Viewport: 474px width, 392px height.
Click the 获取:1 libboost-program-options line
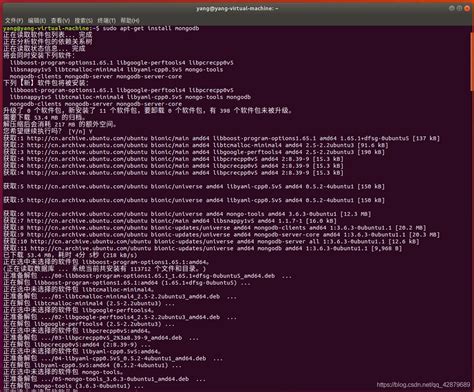[x=221, y=138]
